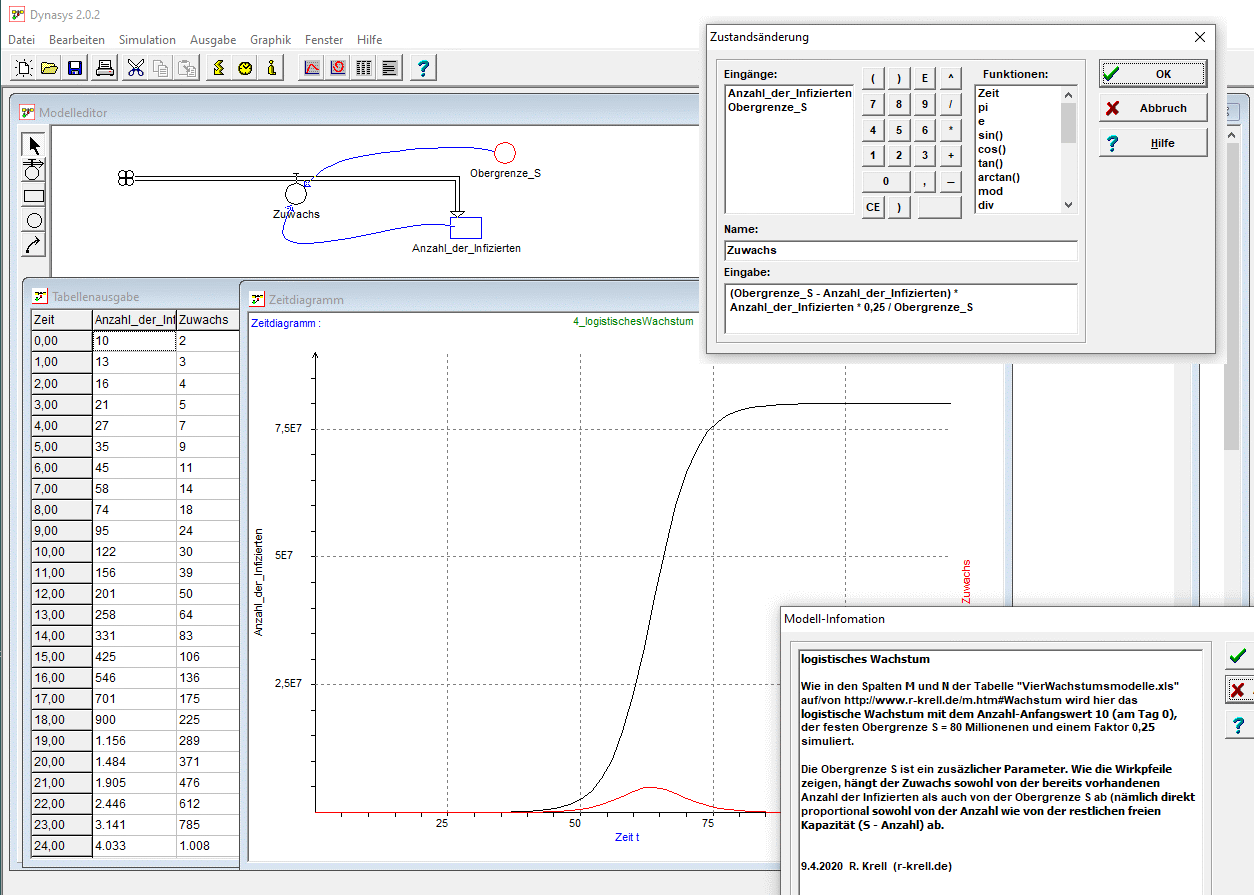Show the time diagram via the red curve icon
Image resolution: width=1254 pixels, height=895 pixels.
[x=312, y=68]
